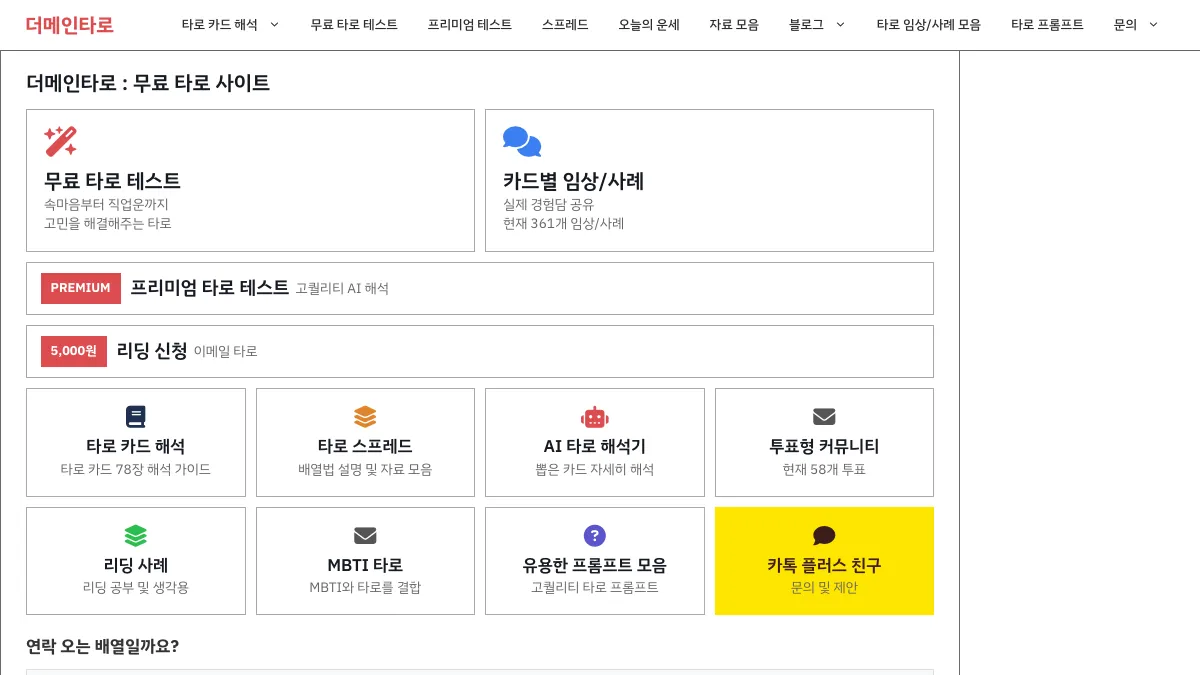Click the text 실제 경험담 공유
The image size is (1200, 675).
click(x=548, y=204)
